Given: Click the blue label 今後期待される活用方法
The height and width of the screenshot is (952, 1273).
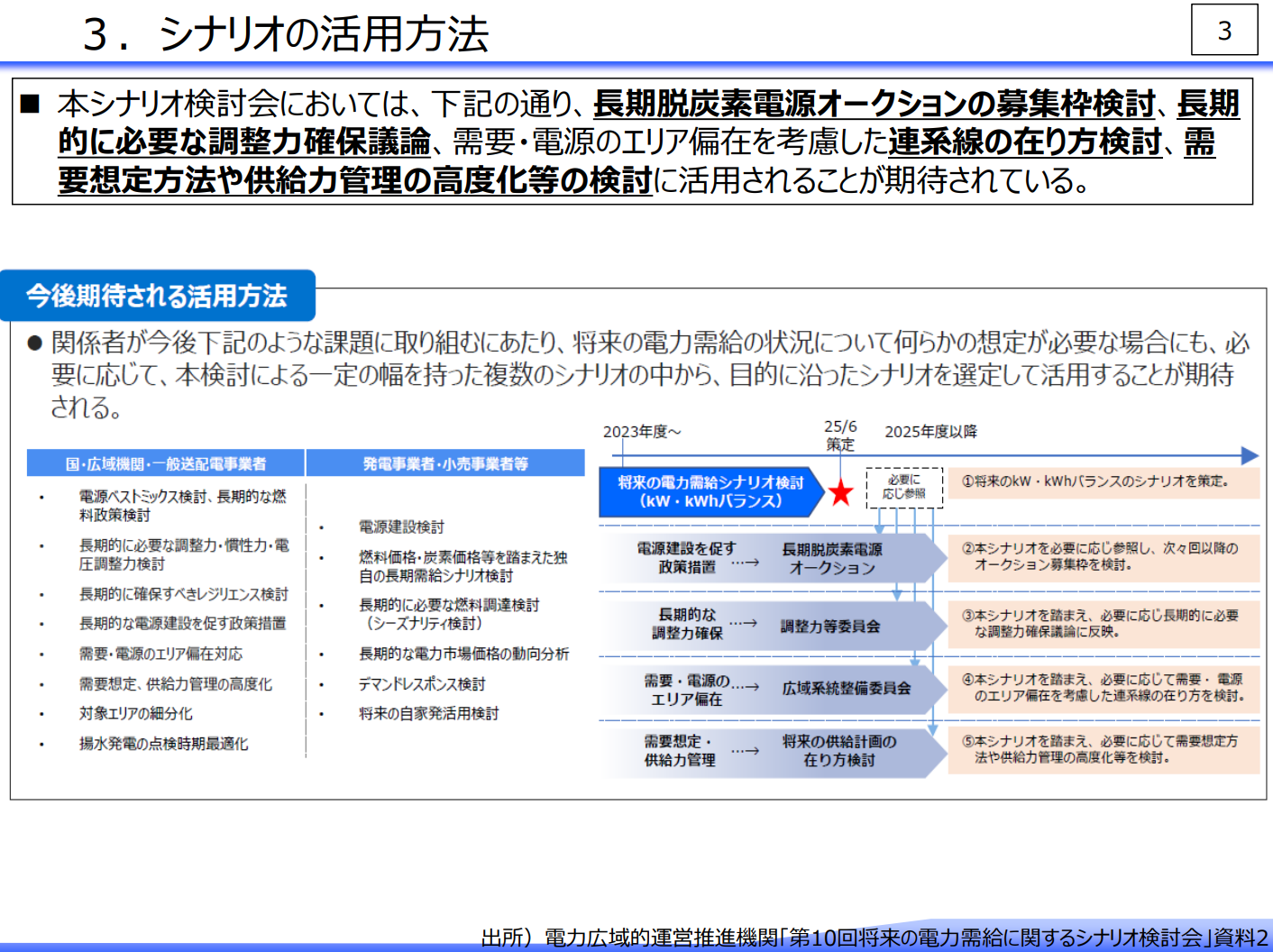Looking at the screenshot, I should 157,296.
